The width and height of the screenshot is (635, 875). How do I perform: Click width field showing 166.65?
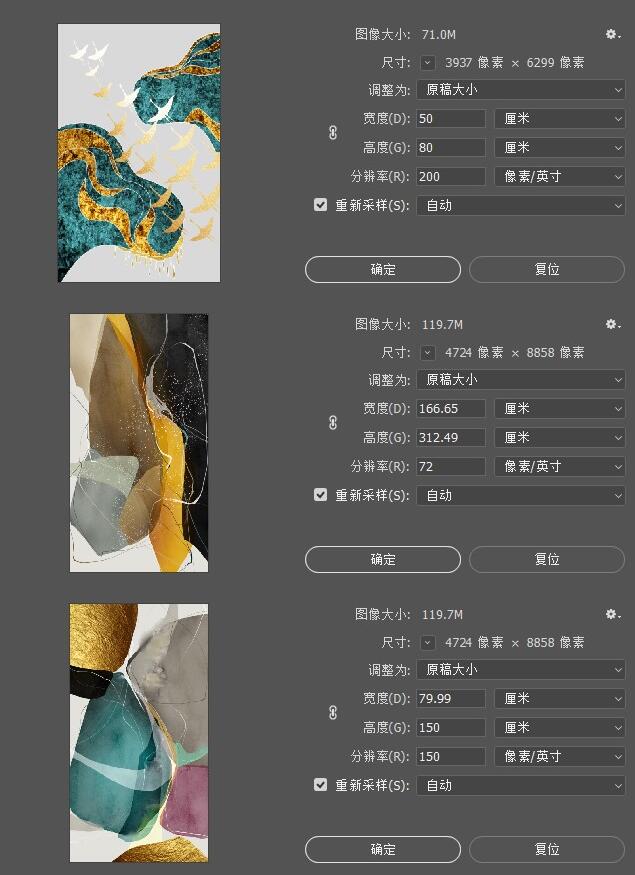[451, 408]
